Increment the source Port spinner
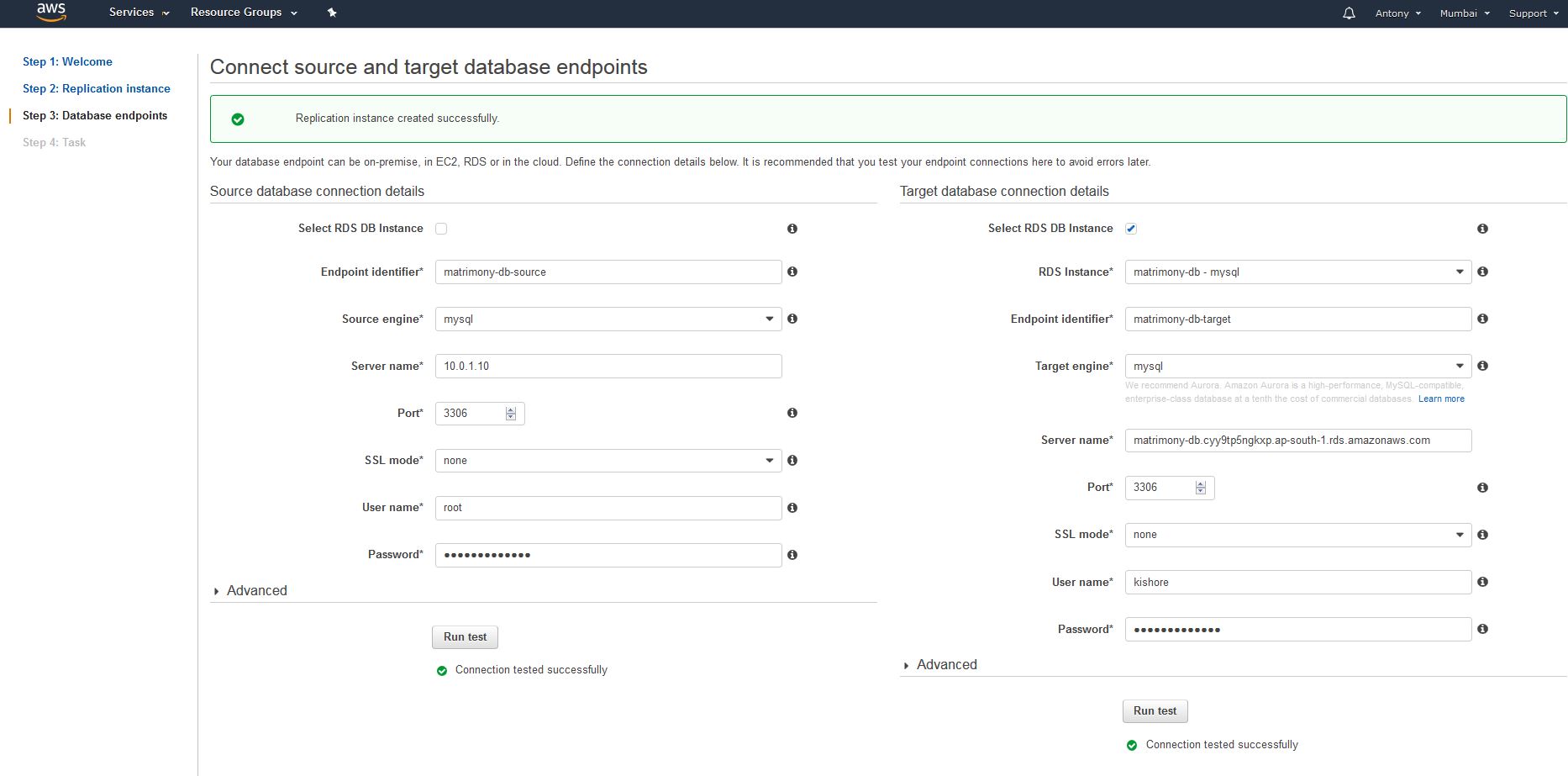 [511, 409]
